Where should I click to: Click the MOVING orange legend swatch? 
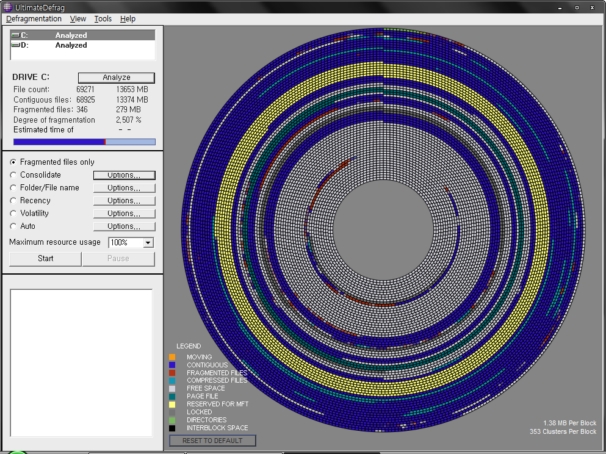point(172,357)
